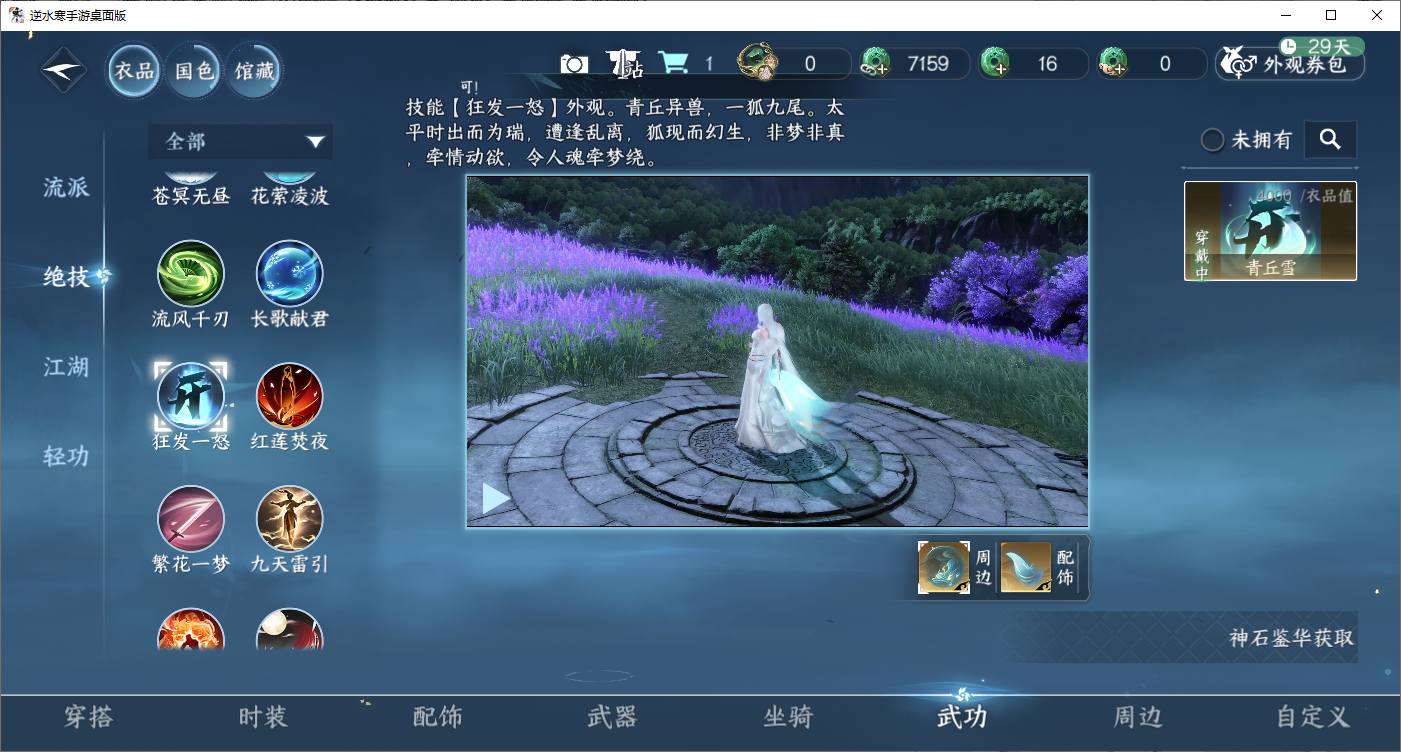The image size is (1401, 752).
Task: Search skill appearances with the magnifier
Action: [1330, 140]
